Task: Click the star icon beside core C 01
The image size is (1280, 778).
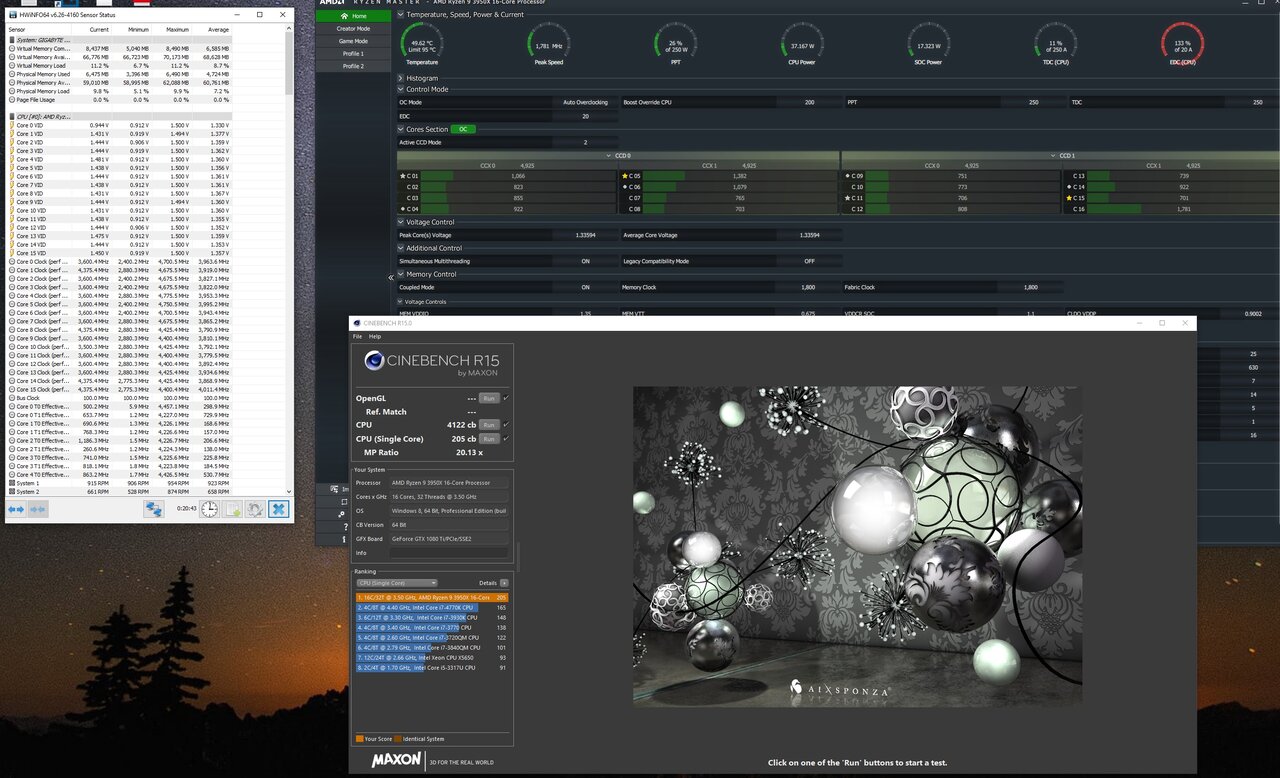Action: 402,176
